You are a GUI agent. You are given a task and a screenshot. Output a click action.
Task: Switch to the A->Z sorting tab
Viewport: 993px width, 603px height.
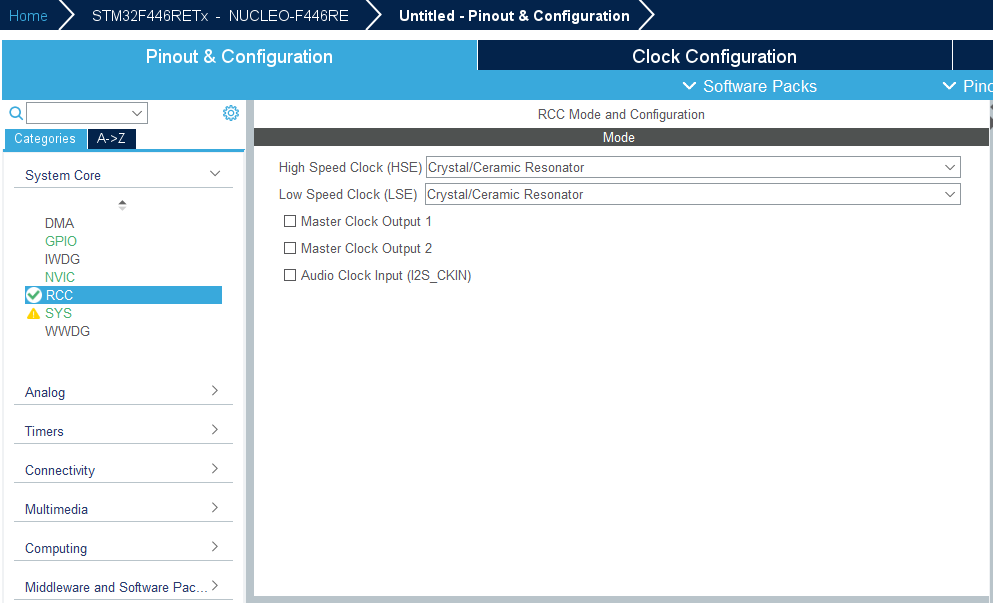(x=111, y=138)
